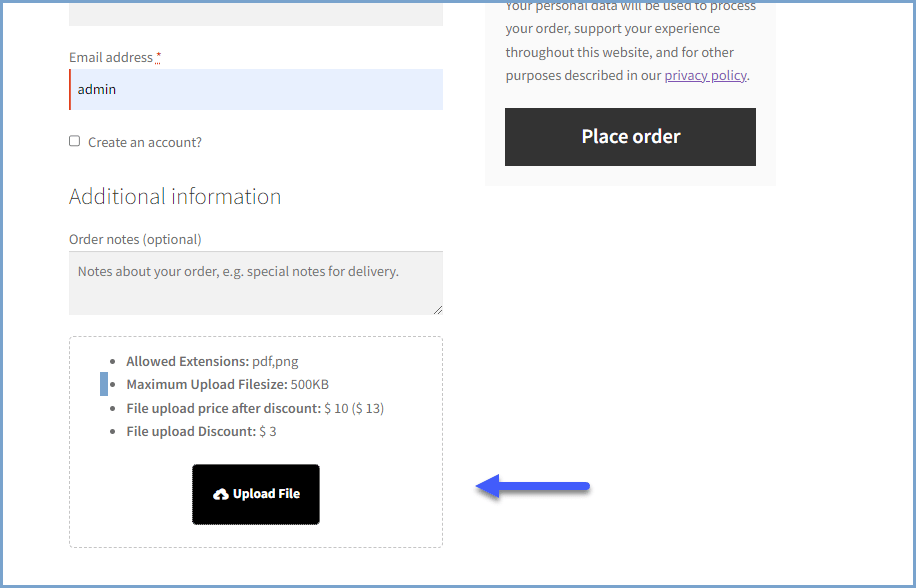The image size is (916, 588).
Task: Select the Additional information heading
Action: (x=175, y=196)
